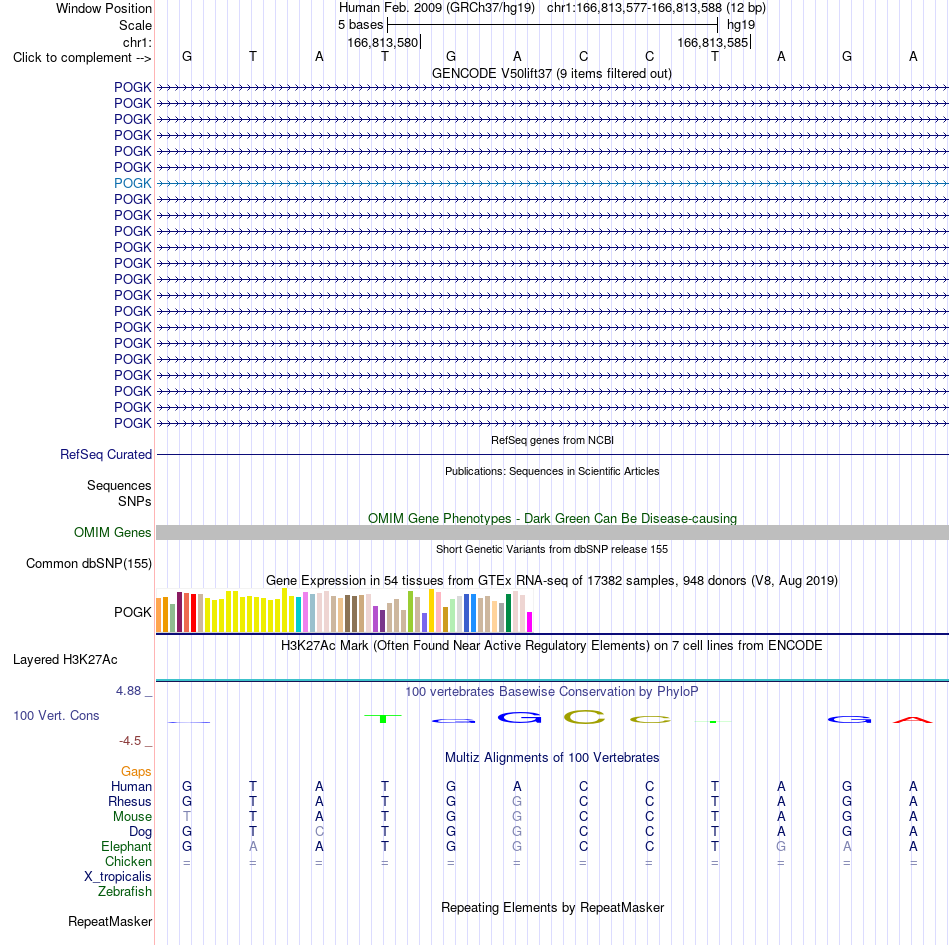Click the light-blue POGK transcript arrow line

(x=553, y=183)
